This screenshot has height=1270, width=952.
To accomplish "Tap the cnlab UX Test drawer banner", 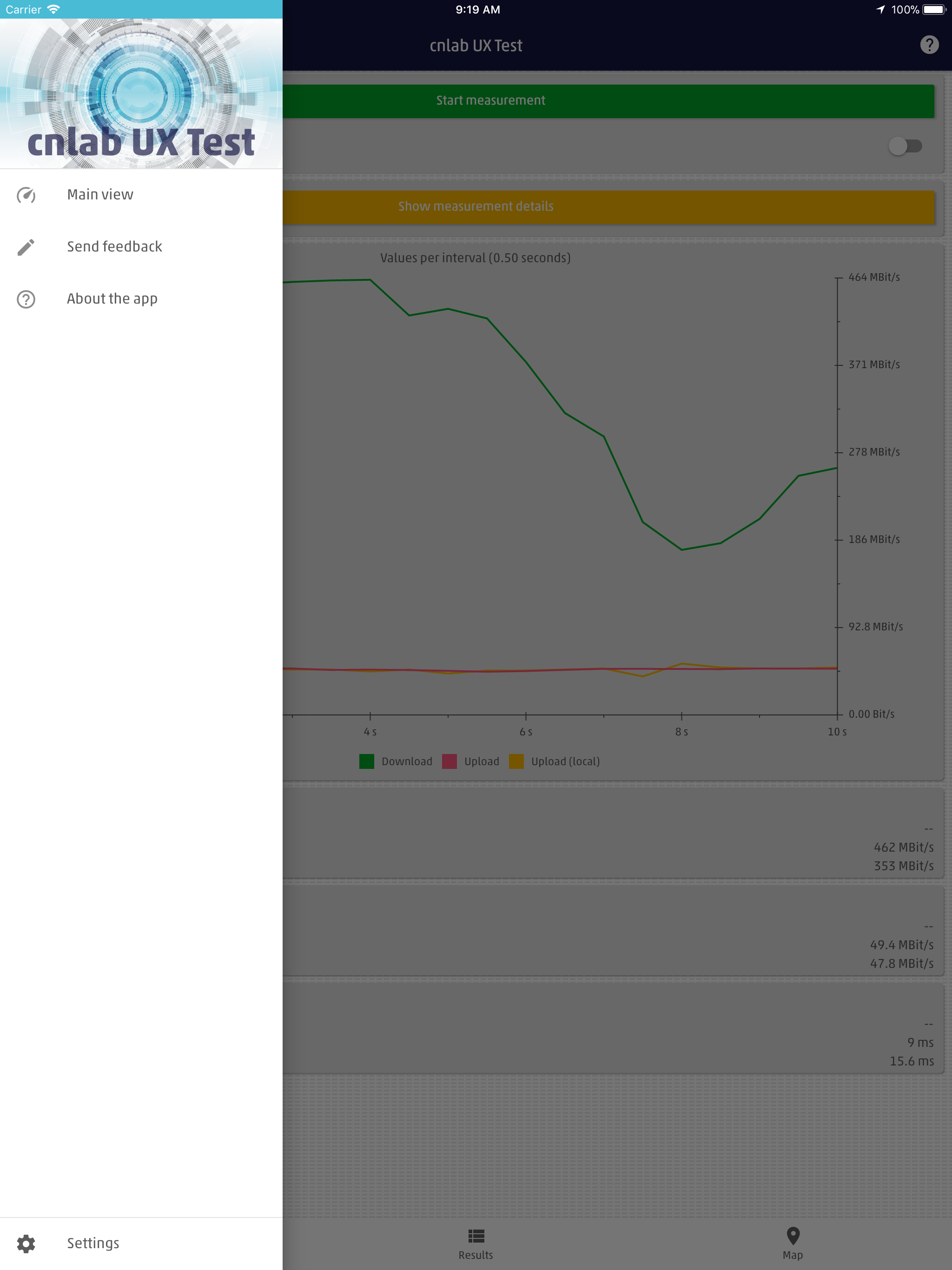I will [x=141, y=93].
